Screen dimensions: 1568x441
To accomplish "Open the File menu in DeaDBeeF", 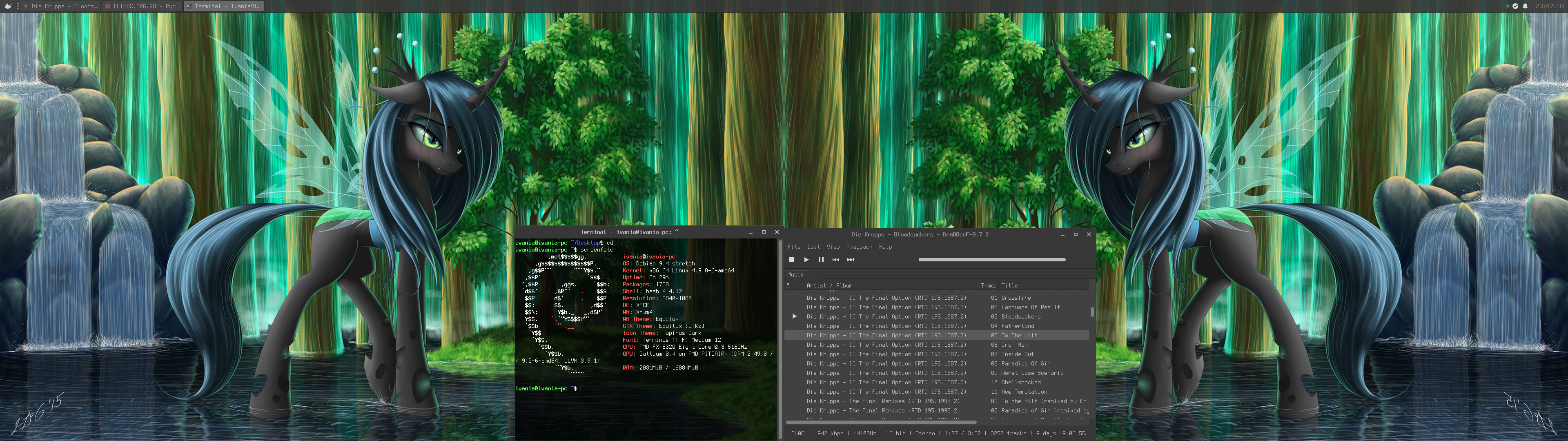I will click(x=794, y=247).
